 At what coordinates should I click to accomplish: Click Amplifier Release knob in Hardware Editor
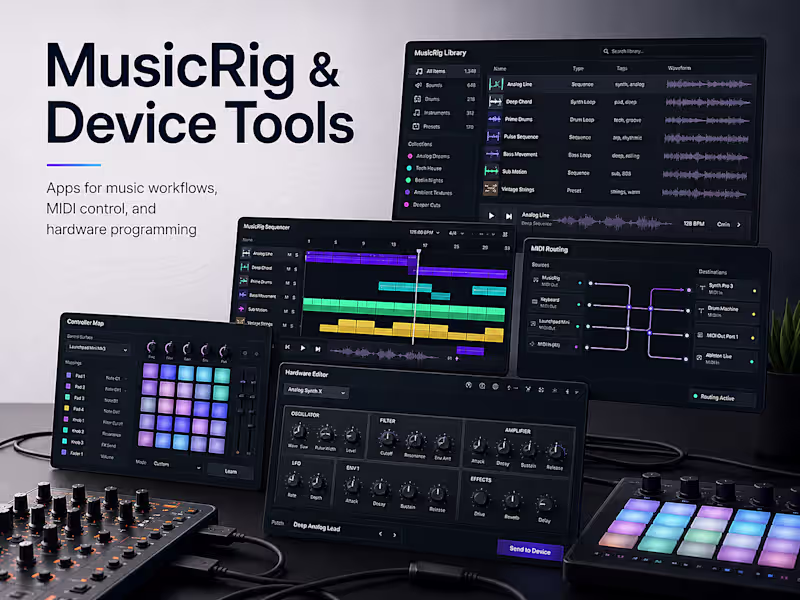pos(555,452)
